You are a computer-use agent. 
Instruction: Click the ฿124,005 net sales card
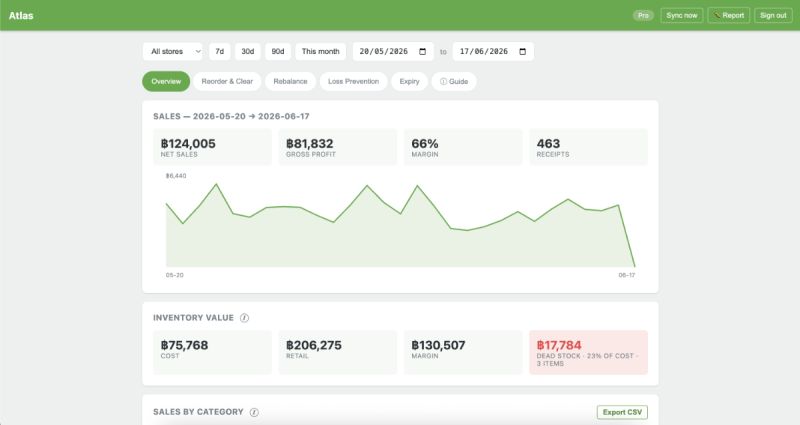[212, 147]
